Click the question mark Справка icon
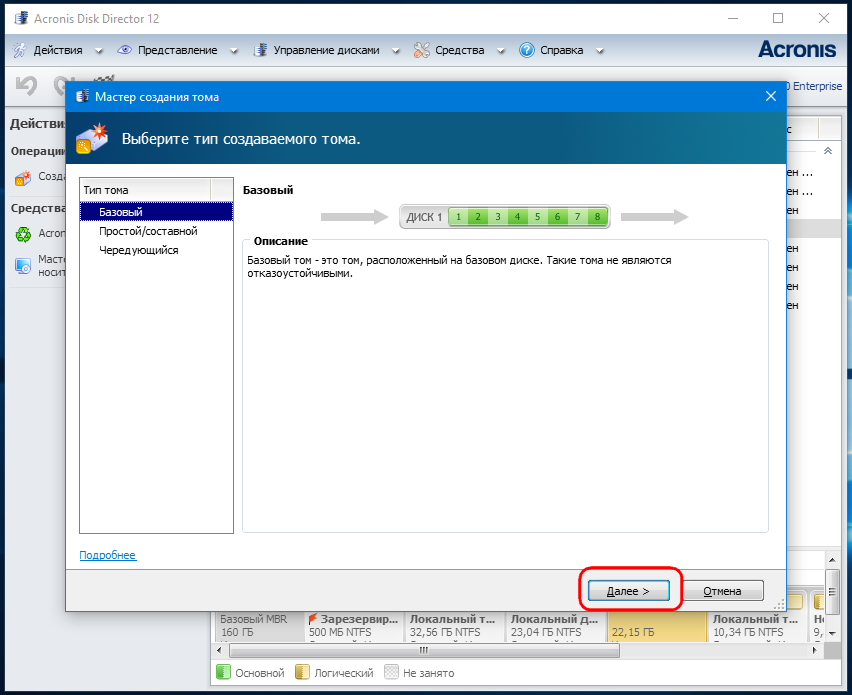The width and height of the screenshot is (852, 695). [527, 50]
